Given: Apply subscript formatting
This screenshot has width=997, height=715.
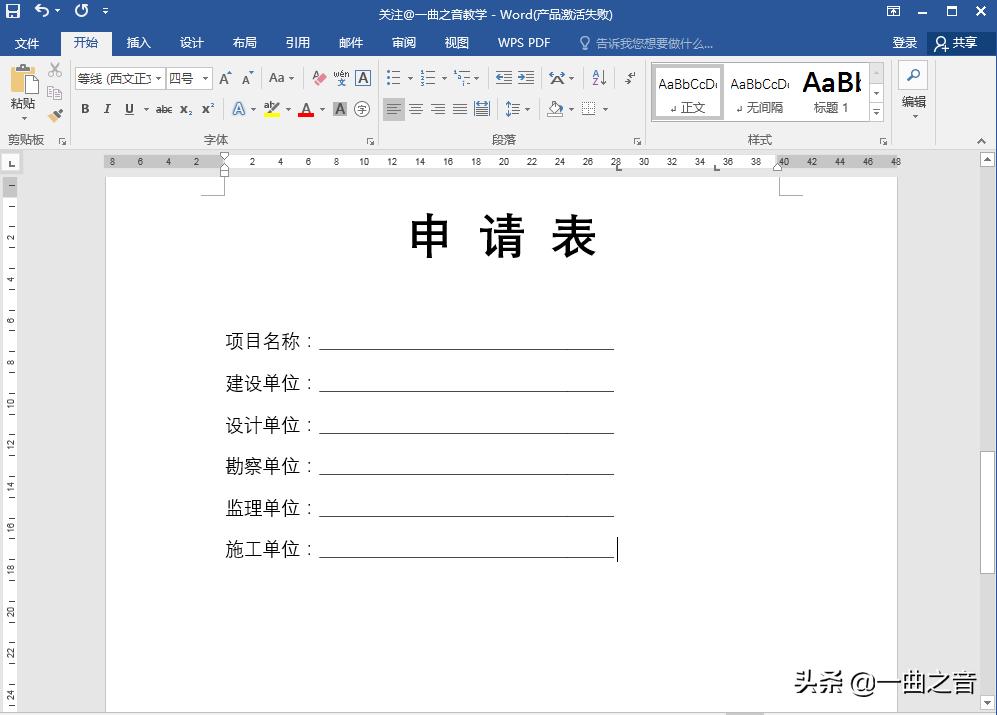Looking at the screenshot, I should (185, 110).
